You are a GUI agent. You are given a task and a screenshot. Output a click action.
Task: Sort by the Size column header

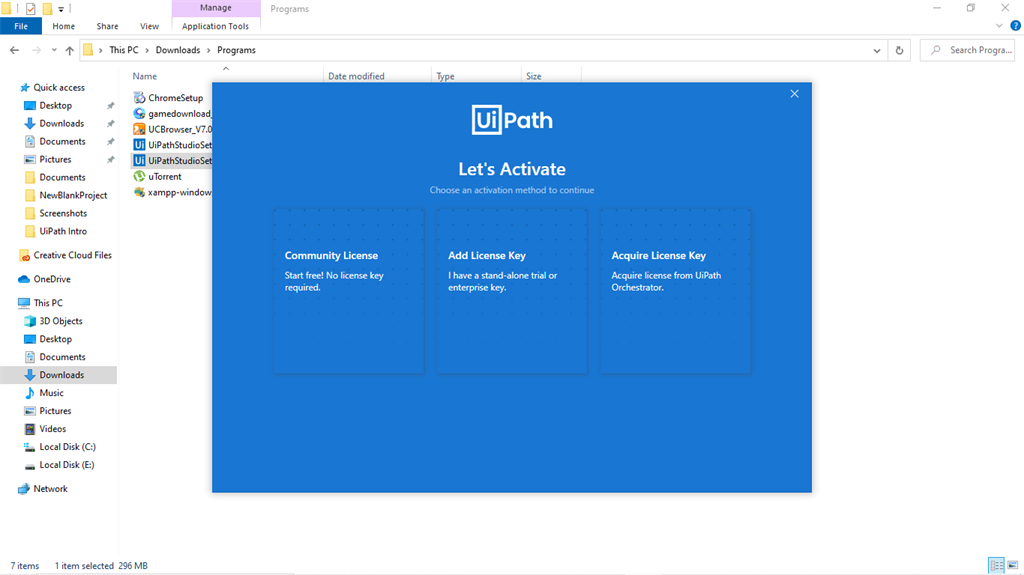click(534, 76)
